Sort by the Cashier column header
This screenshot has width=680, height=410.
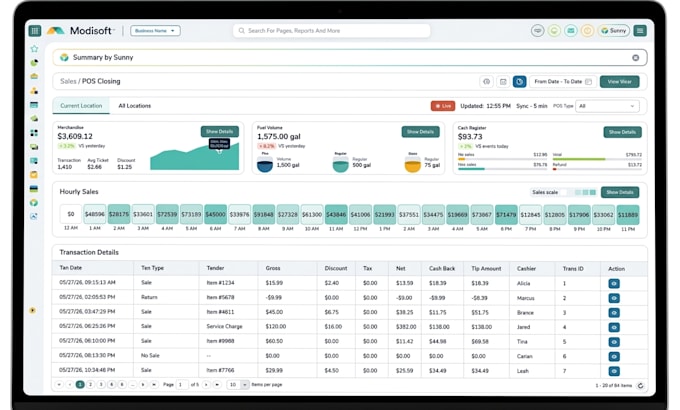tap(526, 269)
